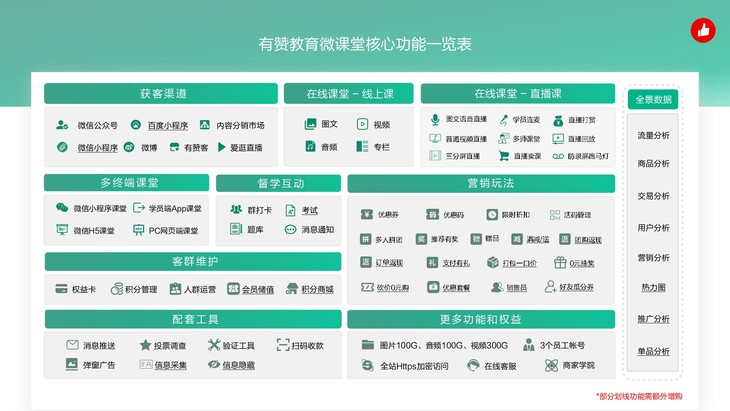Viewport: 730px width, 411px height.
Task: Click the 微信公众号 person icon
Action: tap(62, 125)
